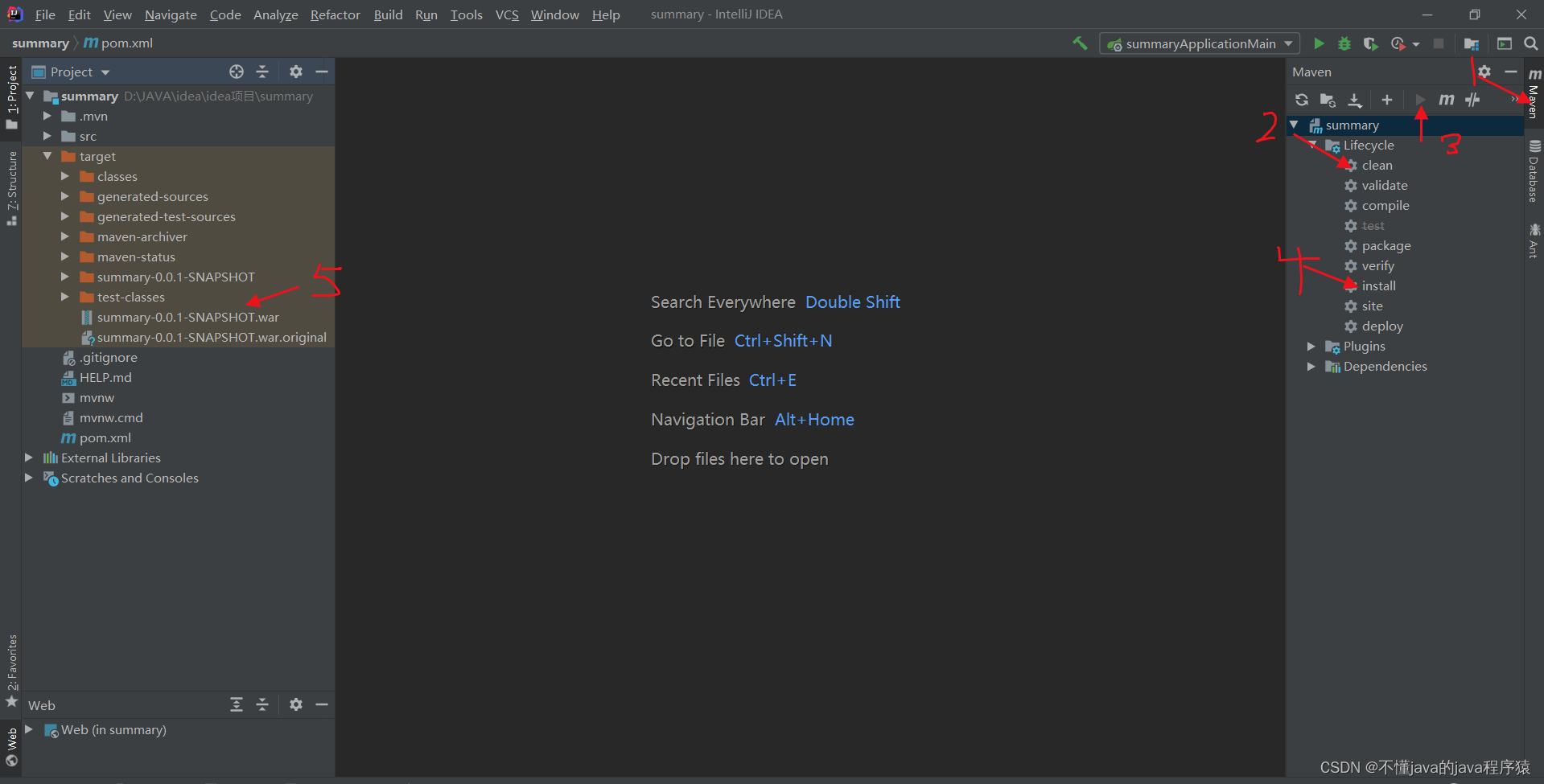The height and width of the screenshot is (784, 1544).
Task: Toggle the Database tool window tab
Action: coord(1534,171)
